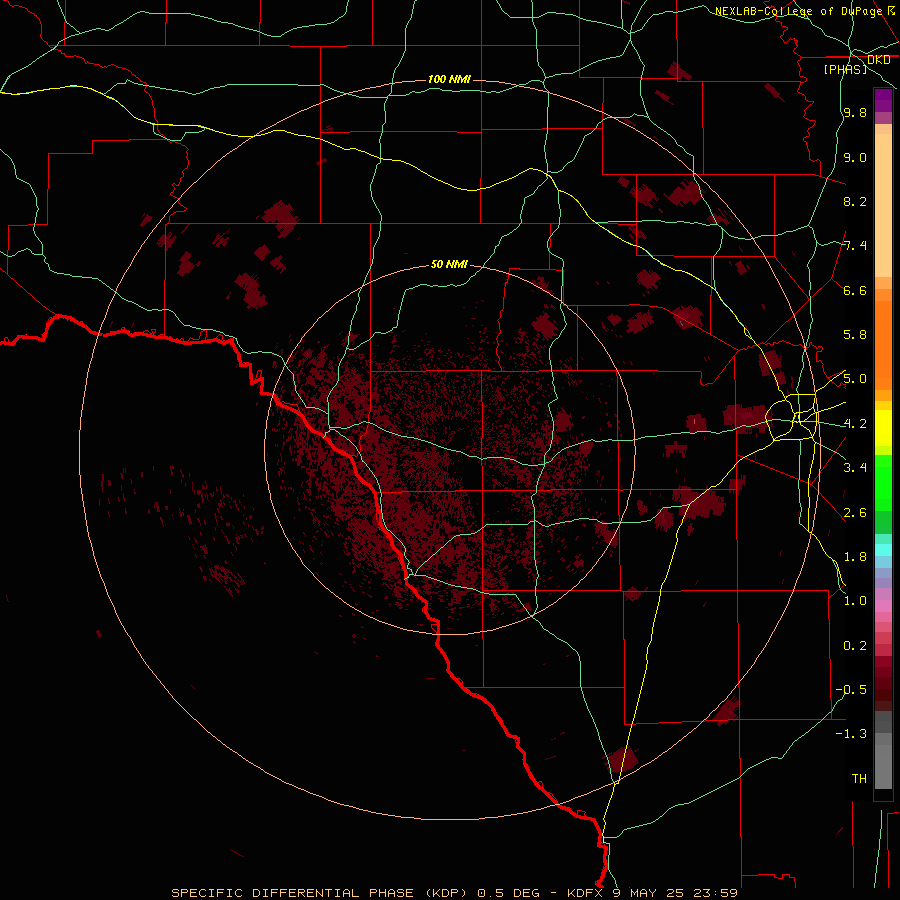The width and height of the screenshot is (900, 900).
Task: Click the dark orange band of the color bar
Action: [x=883, y=345]
